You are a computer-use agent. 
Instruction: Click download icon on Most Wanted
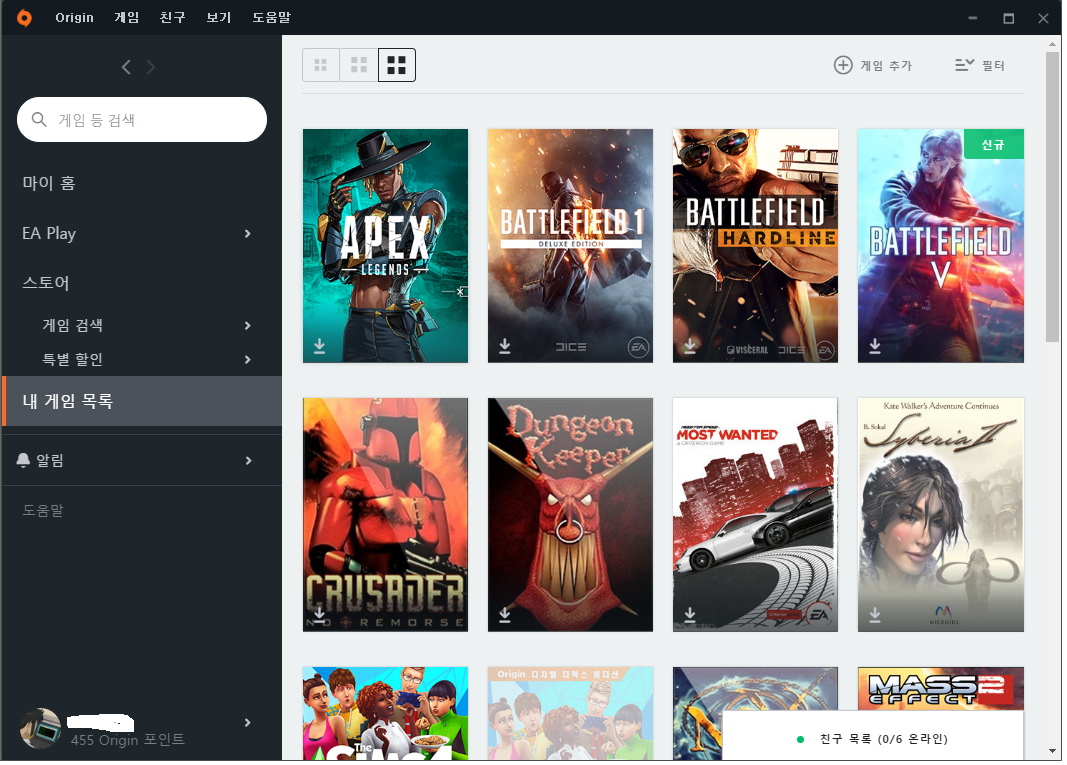(x=689, y=615)
